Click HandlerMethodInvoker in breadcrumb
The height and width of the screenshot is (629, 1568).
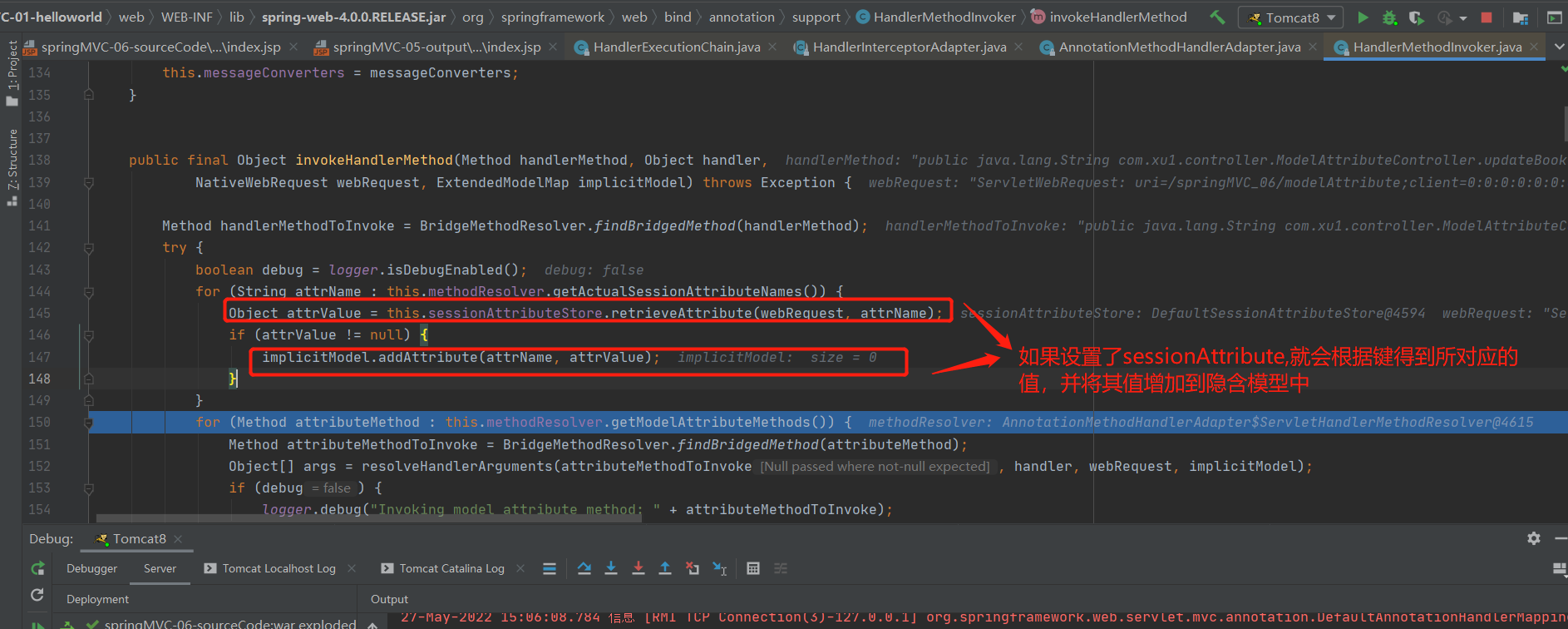coord(936,17)
